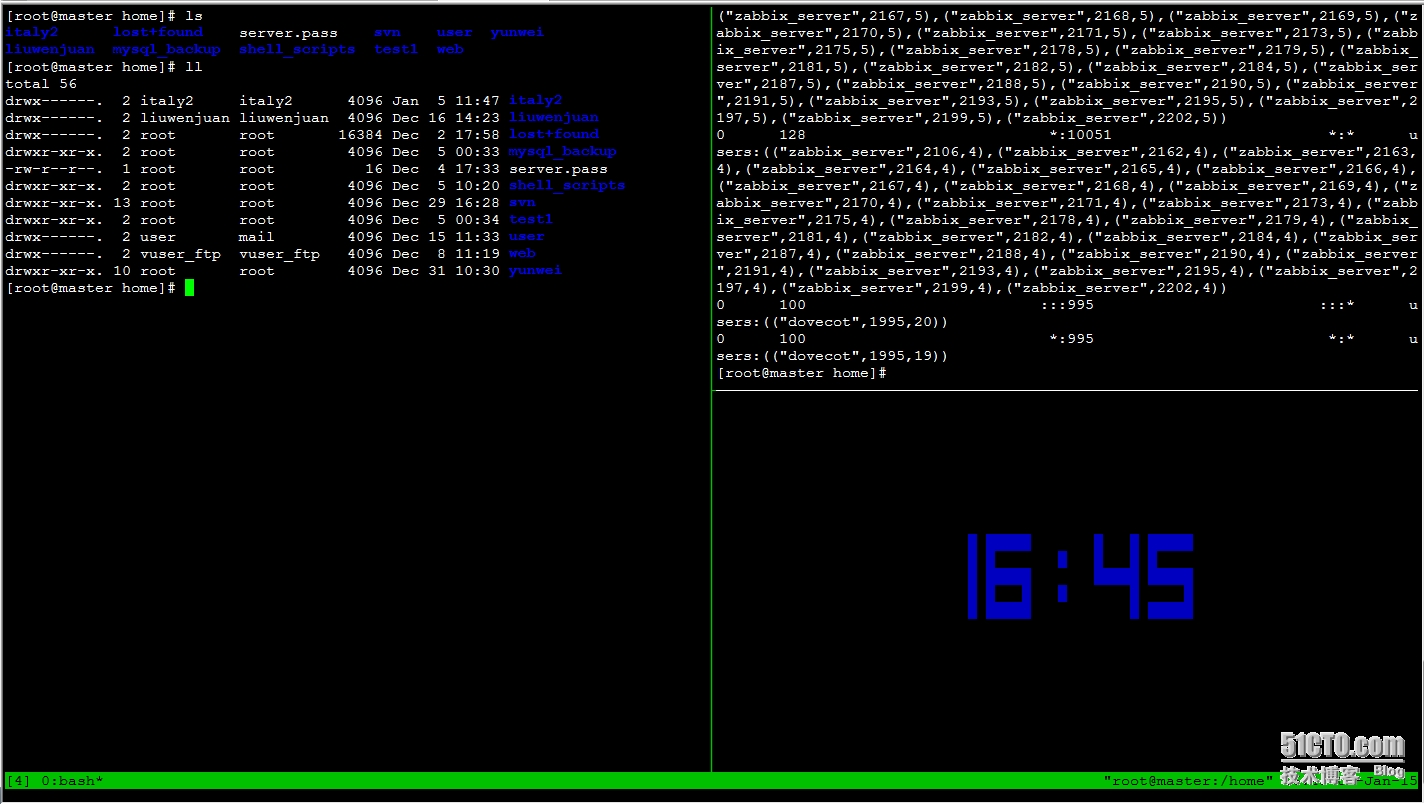Click the "total 56" line
The image size is (1424, 804).
coord(41,84)
